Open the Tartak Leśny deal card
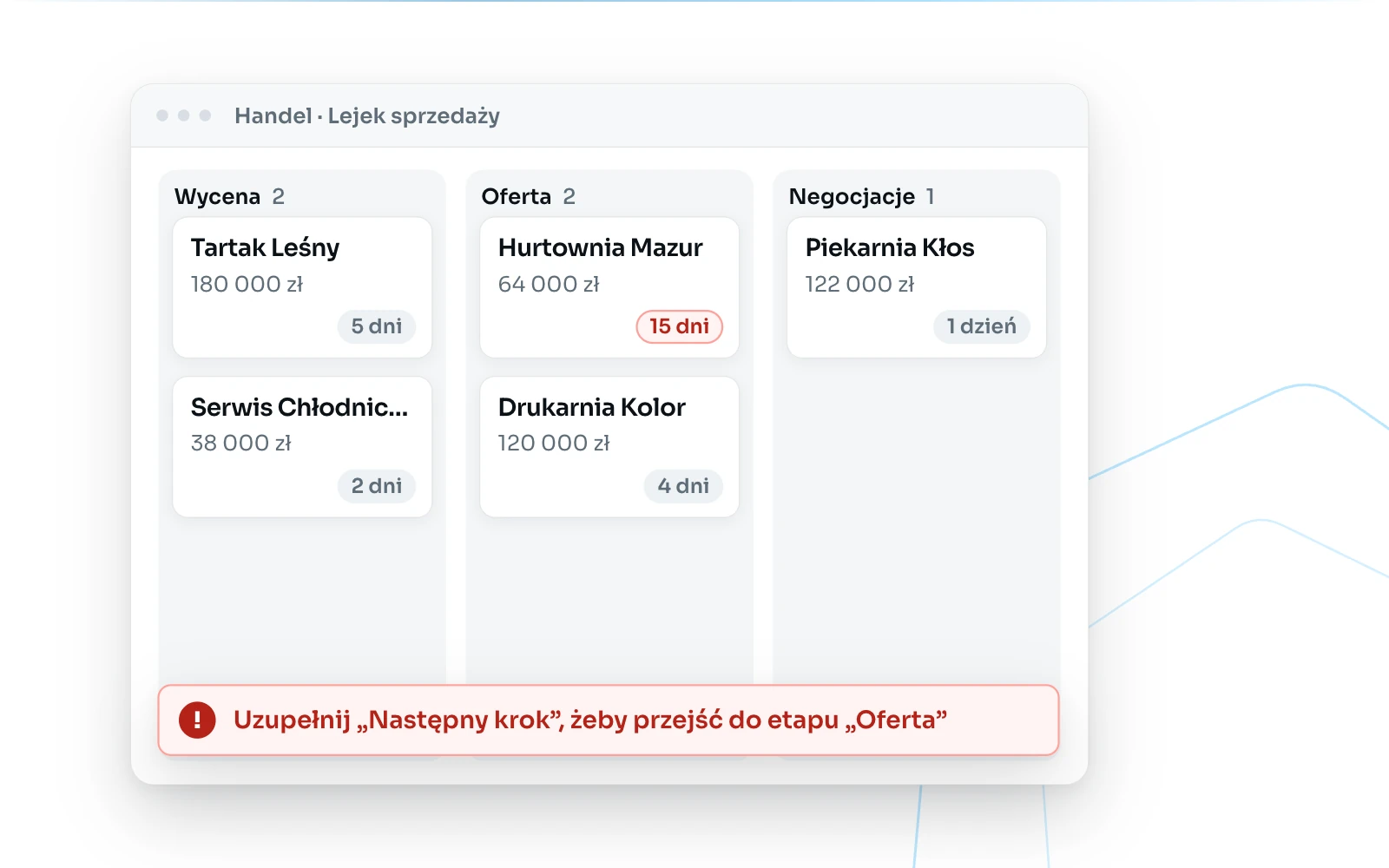 click(302, 287)
